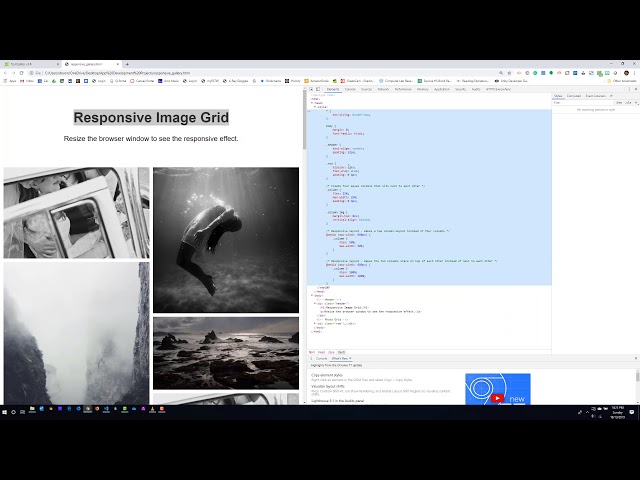Image resolution: width=640 pixels, height=480 pixels.
Task: Open the notification action center icon
Action: 632,412
